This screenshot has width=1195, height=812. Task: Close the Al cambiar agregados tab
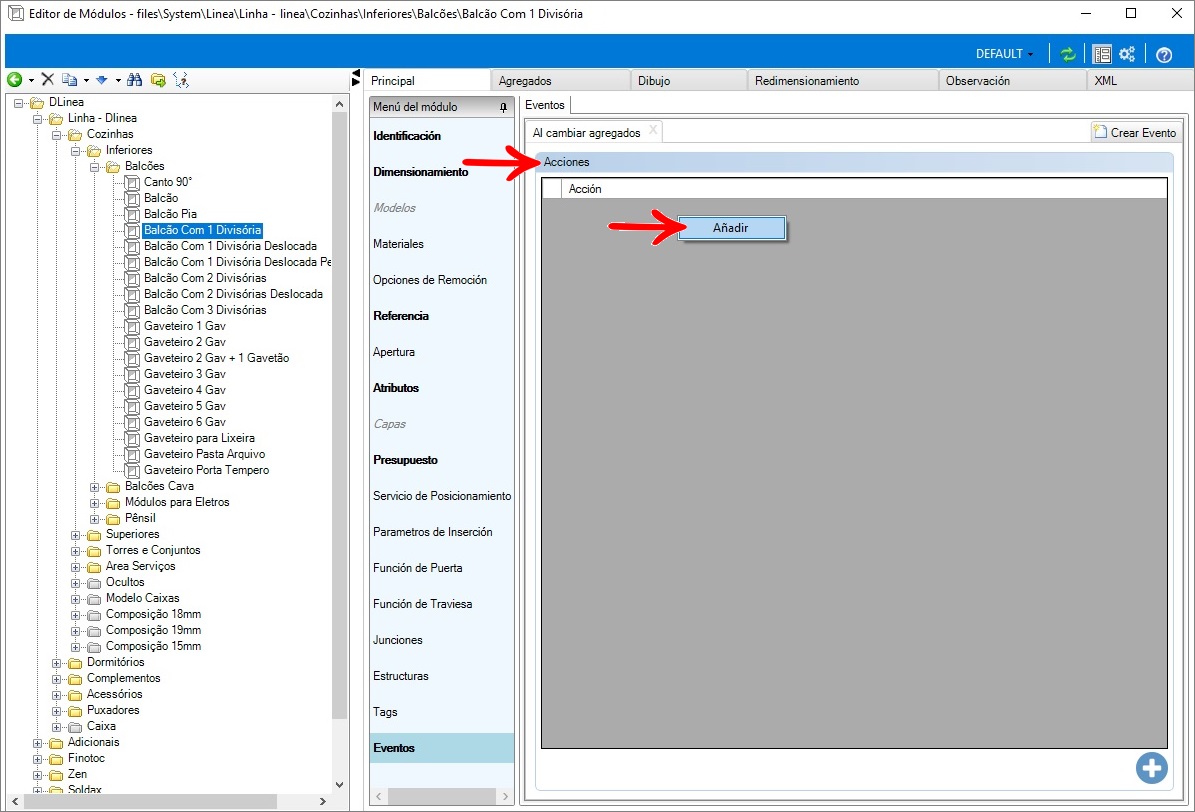pos(653,130)
